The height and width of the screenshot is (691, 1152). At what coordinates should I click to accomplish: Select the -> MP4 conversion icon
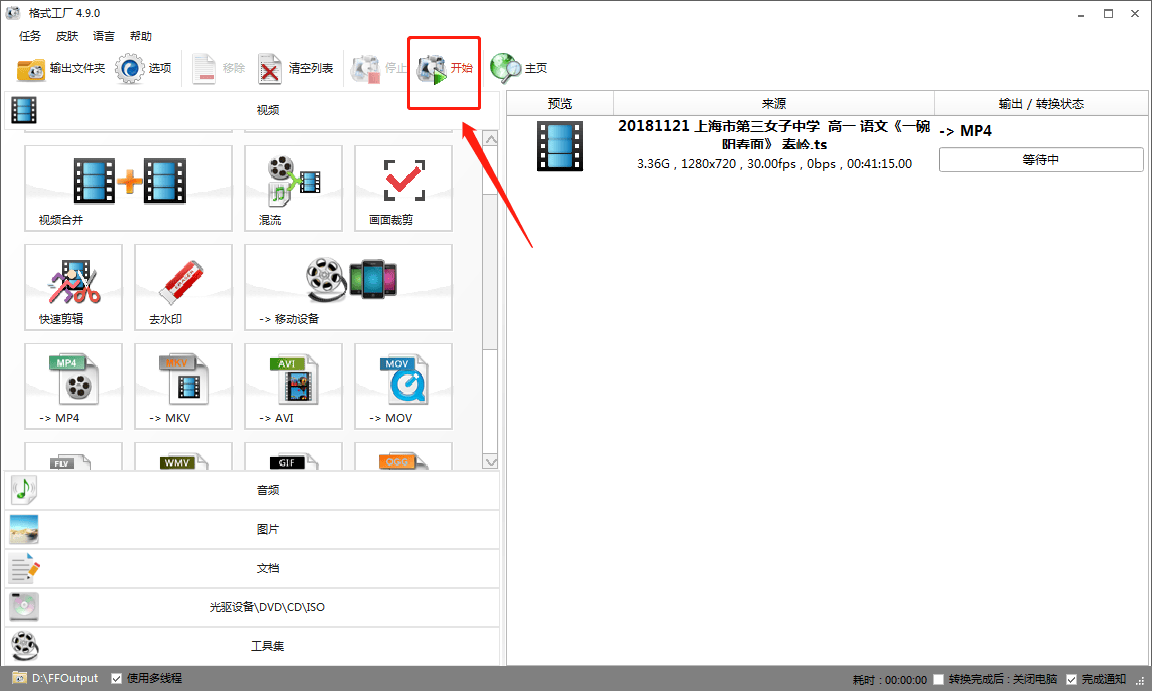pos(73,386)
